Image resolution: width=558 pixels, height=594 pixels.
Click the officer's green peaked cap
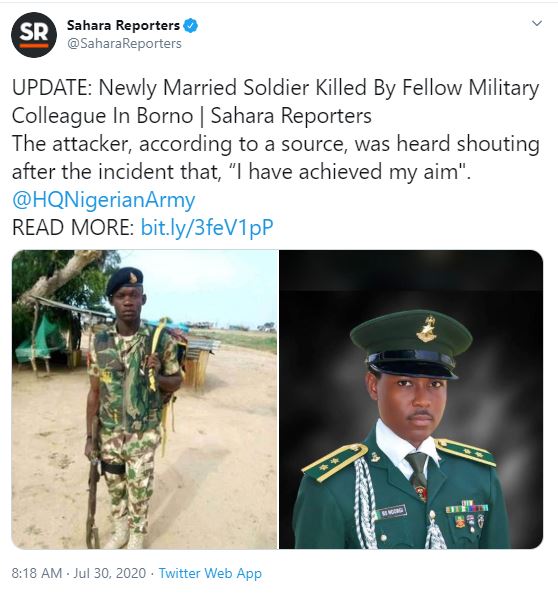click(x=411, y=344)
